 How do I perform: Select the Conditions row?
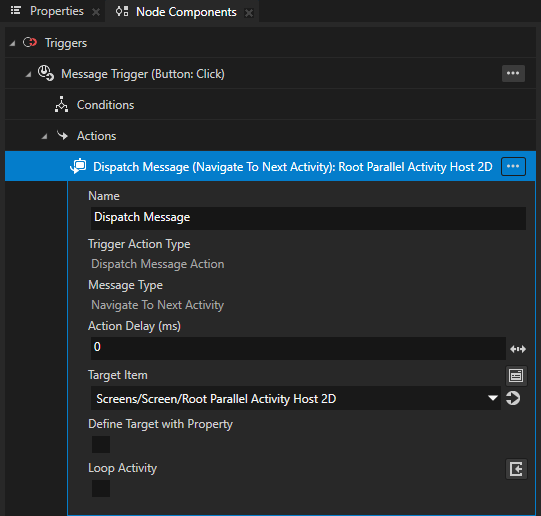(x=270, y=105)
